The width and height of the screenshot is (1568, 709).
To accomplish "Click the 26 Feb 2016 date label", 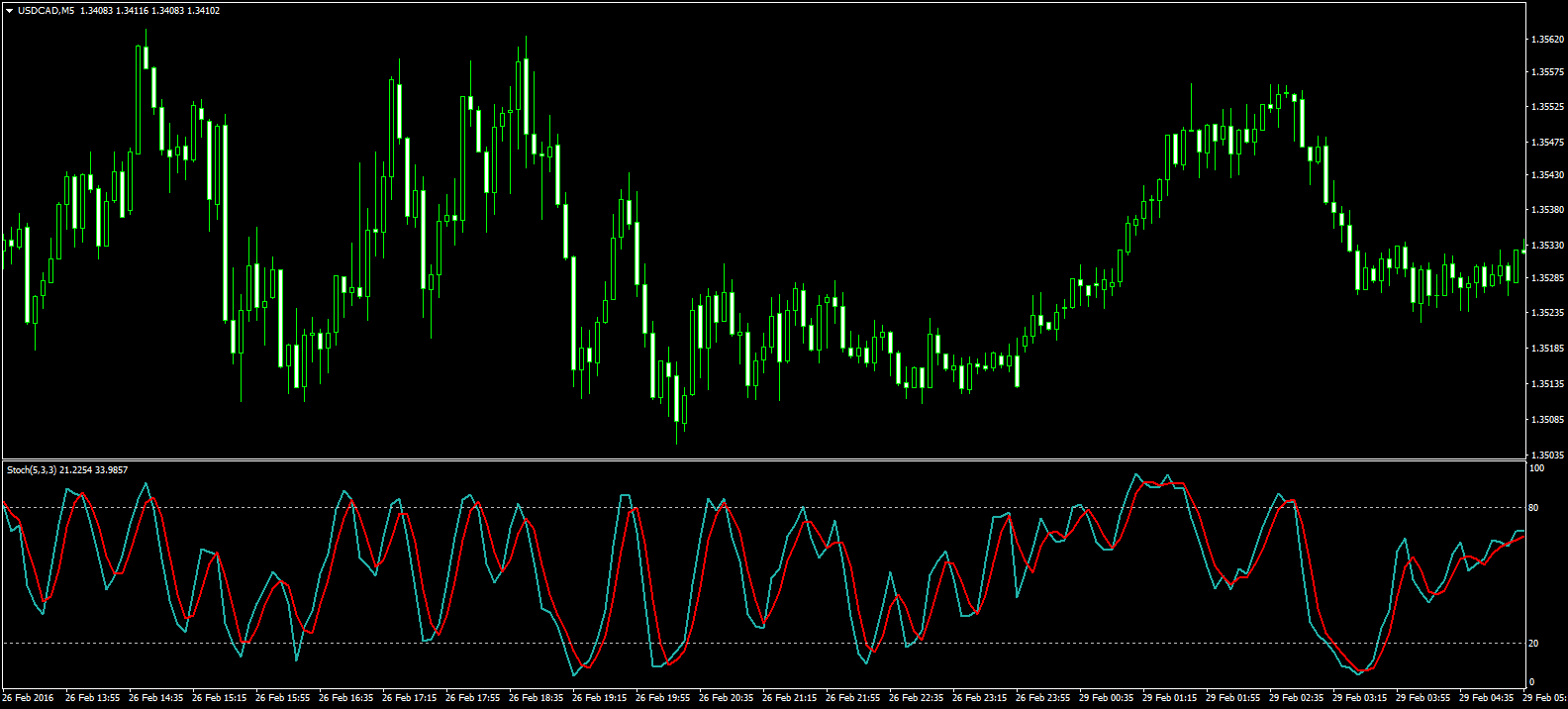I will click(29, 698).
